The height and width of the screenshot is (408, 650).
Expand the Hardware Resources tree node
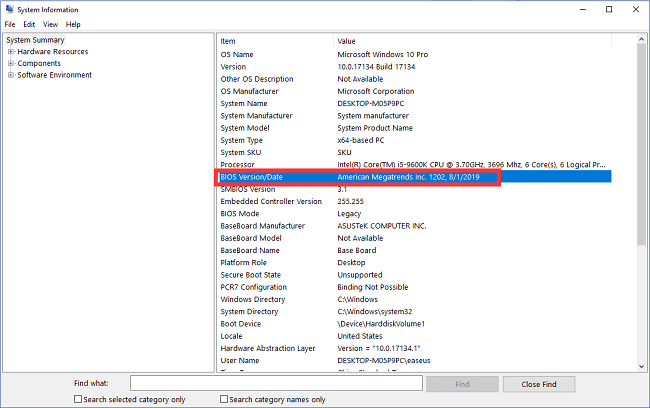coord(10,52)
